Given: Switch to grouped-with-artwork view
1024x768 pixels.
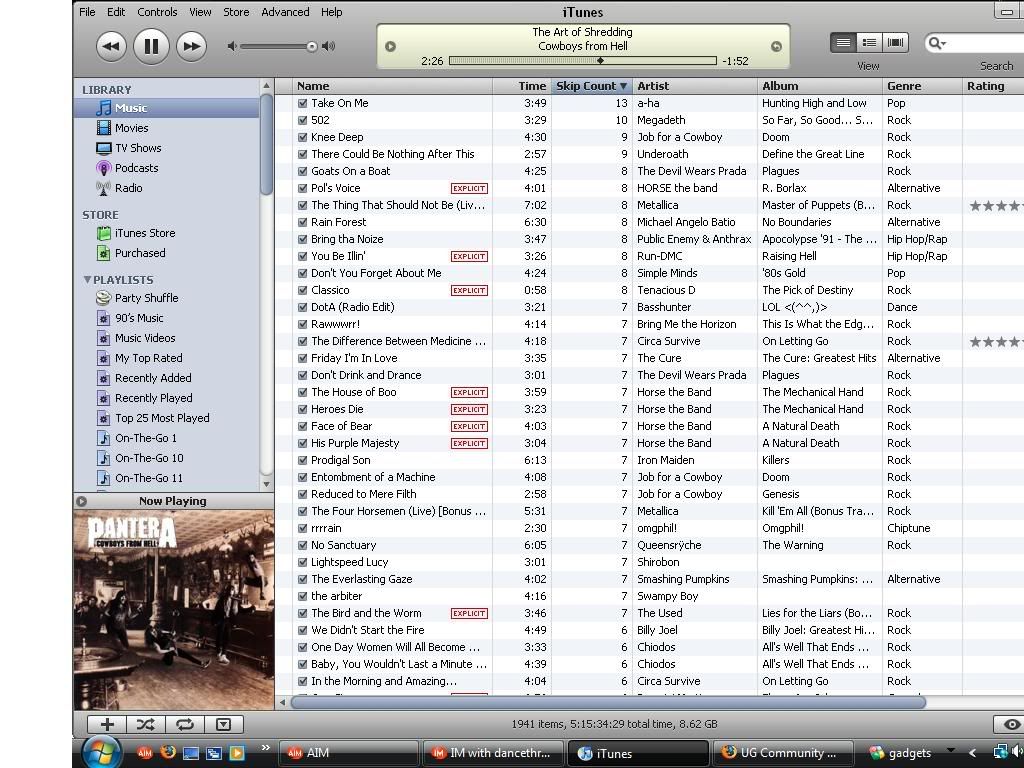Looking at the screenshot, I should click(869, 42).
